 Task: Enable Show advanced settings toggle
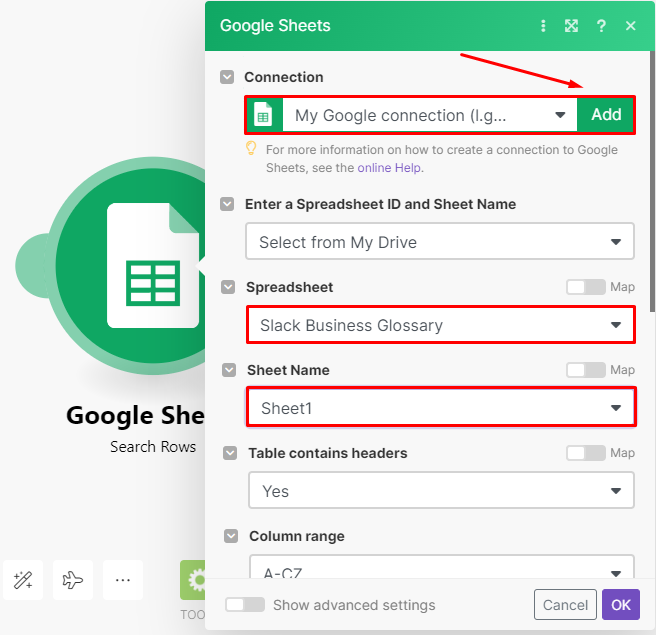tap(245, 604)
